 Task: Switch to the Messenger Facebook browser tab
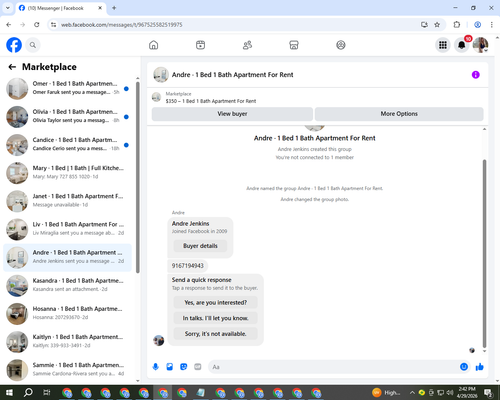[61, 8]
